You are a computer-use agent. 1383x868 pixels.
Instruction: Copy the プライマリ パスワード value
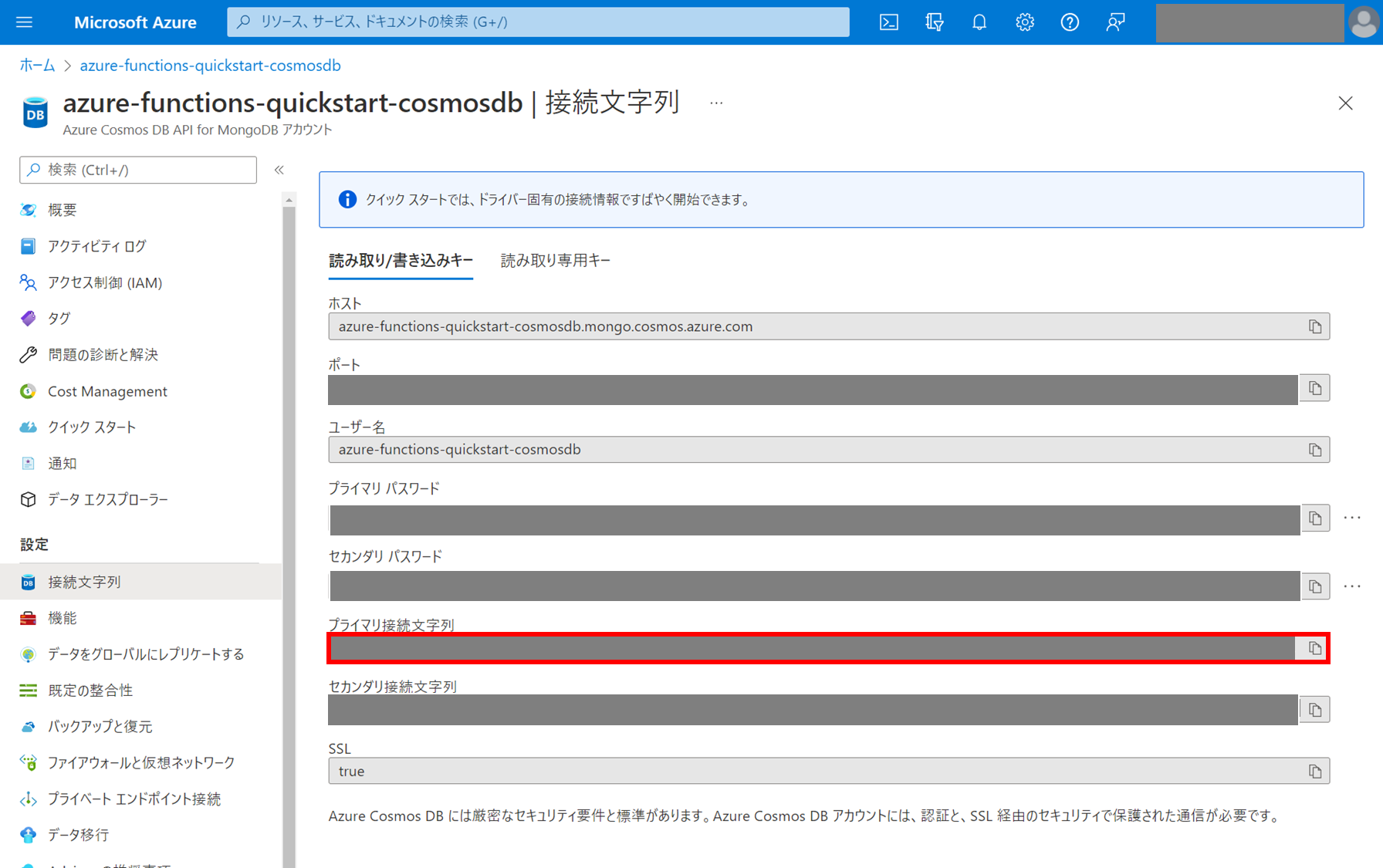[1315, 518]
